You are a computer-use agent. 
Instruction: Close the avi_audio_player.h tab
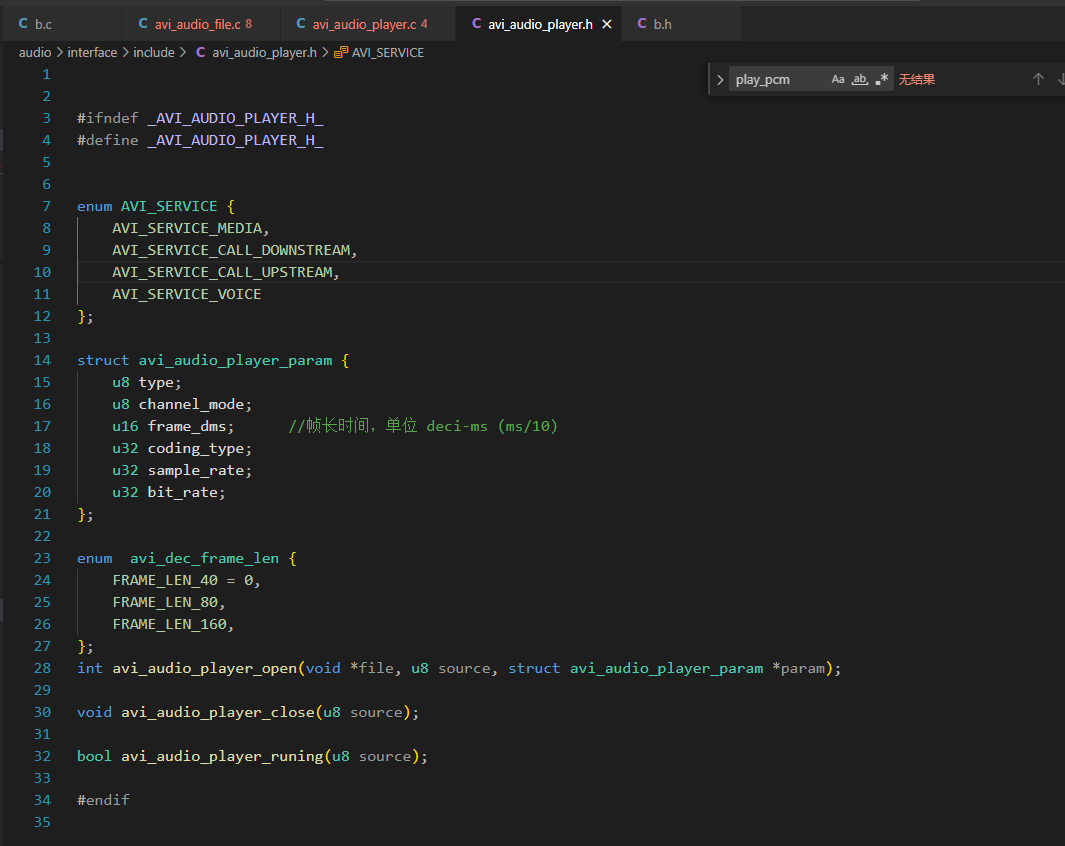(607, 24)
